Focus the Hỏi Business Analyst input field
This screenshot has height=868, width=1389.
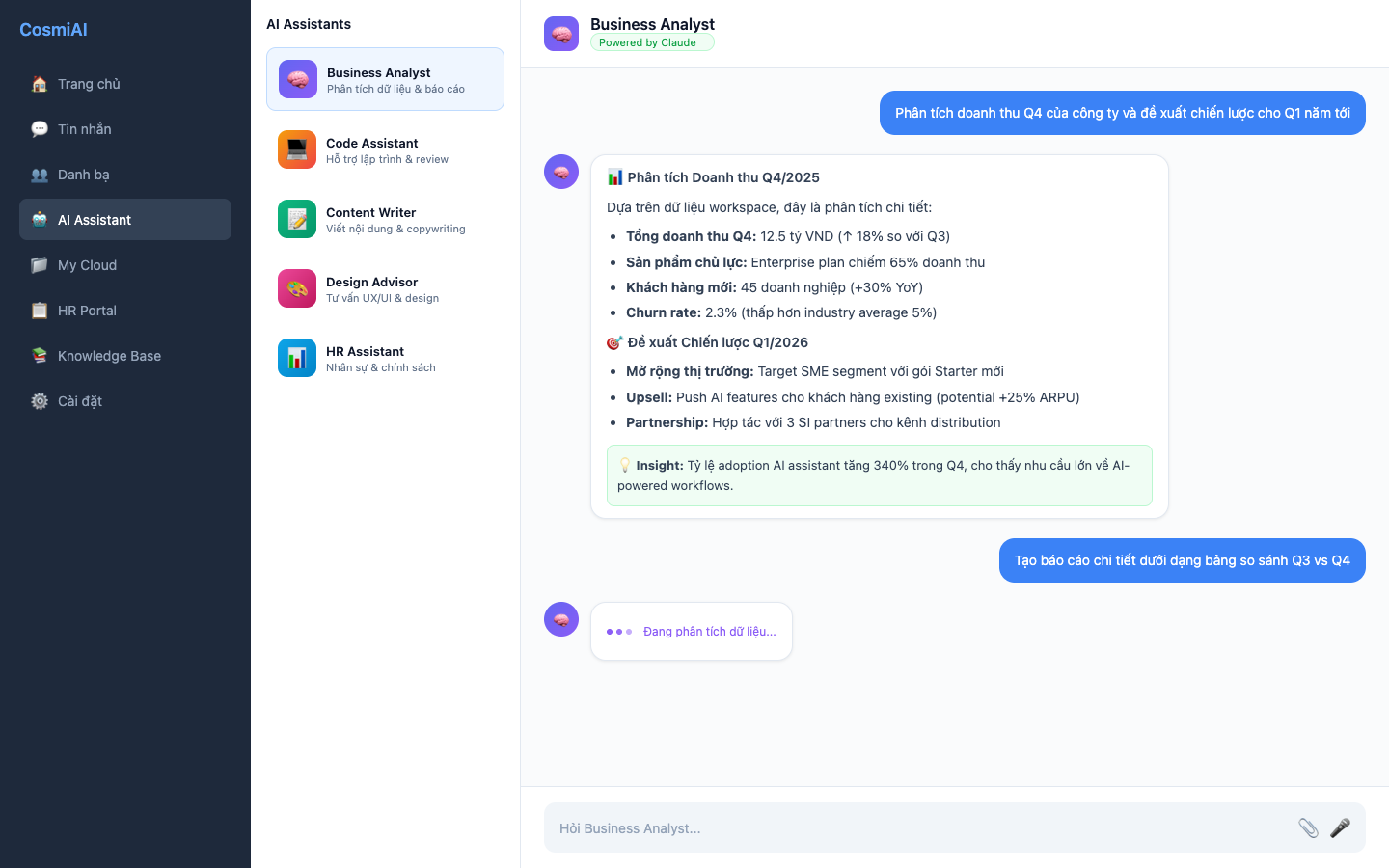(x=916, y=828)
